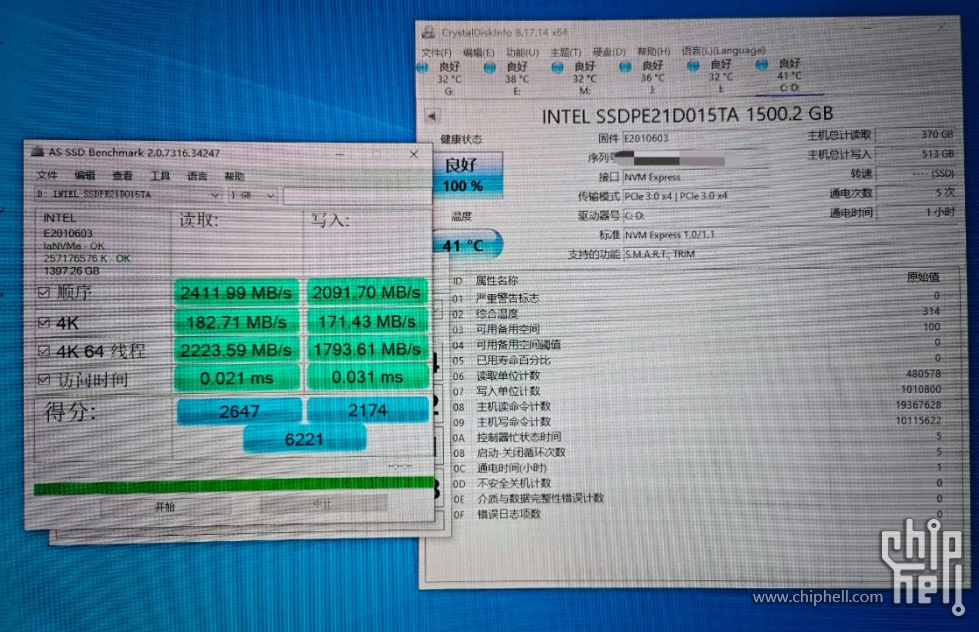Select SMART row 05 已用寿命百分比
Screen dimensions: 979x632
[696, 360]
